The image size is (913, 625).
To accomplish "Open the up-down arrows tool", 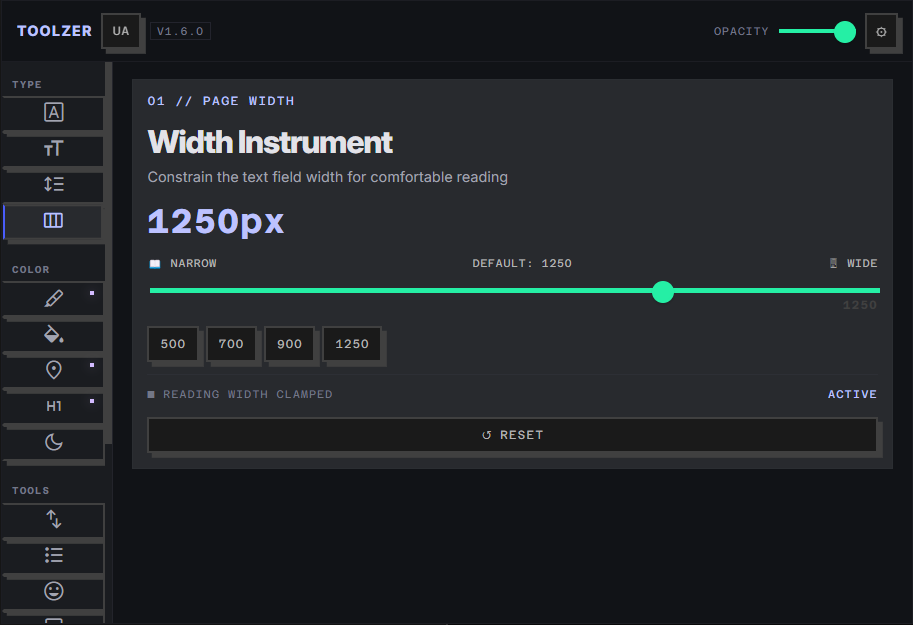I will tap(53, 520).
